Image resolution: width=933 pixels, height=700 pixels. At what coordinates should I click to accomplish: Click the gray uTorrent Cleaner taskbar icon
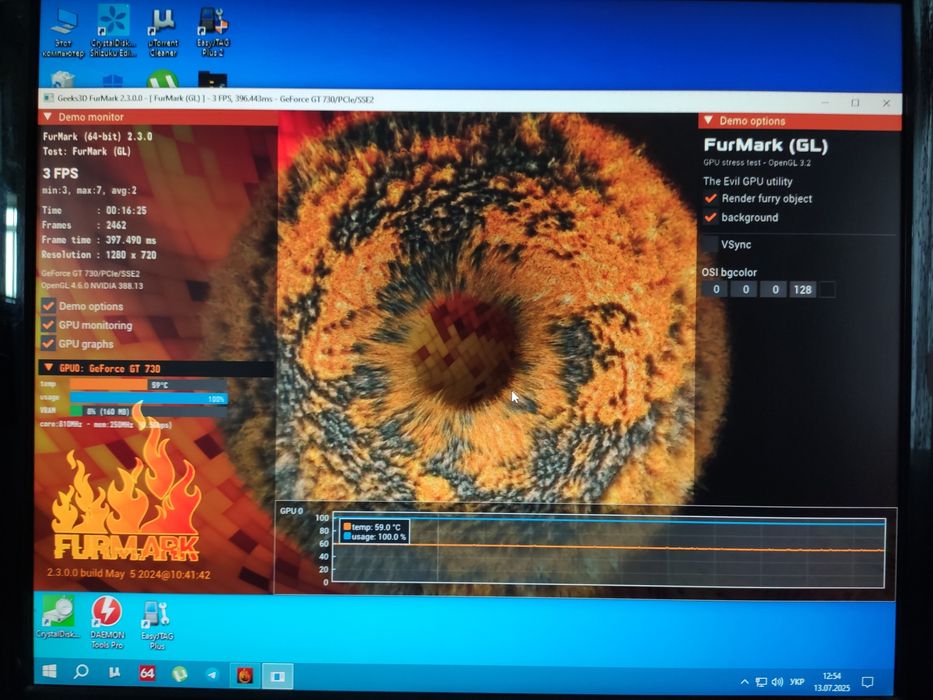114,673
